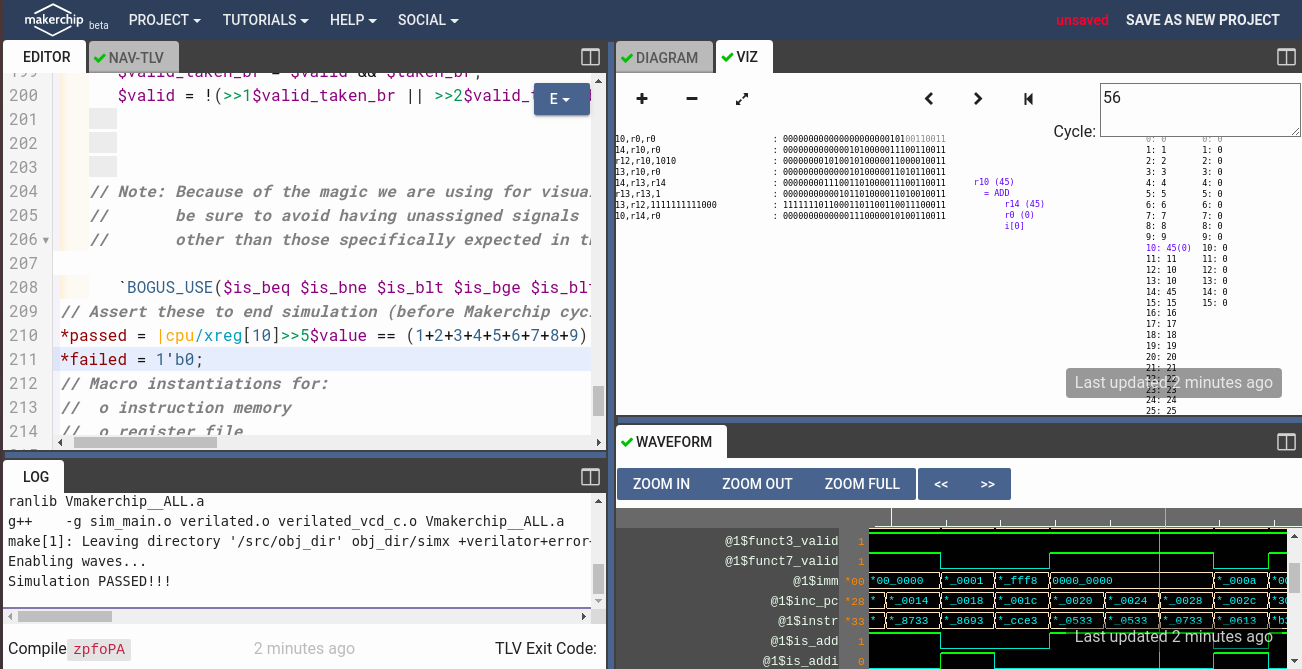This screenshot has width=1302, height=669.
Task: Select the @1$inc_pc signal name
Action: (804, 601)
